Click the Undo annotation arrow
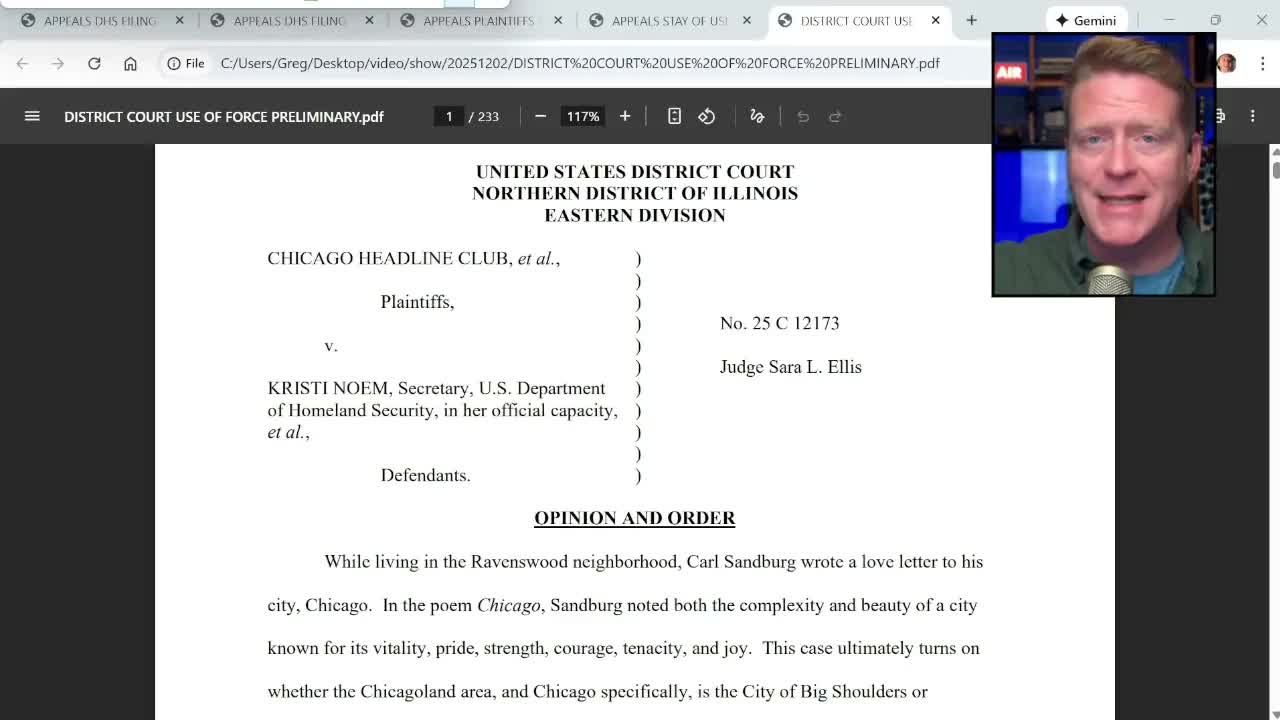The width and height of the screenshot is (1280, 720). point(803,116)
